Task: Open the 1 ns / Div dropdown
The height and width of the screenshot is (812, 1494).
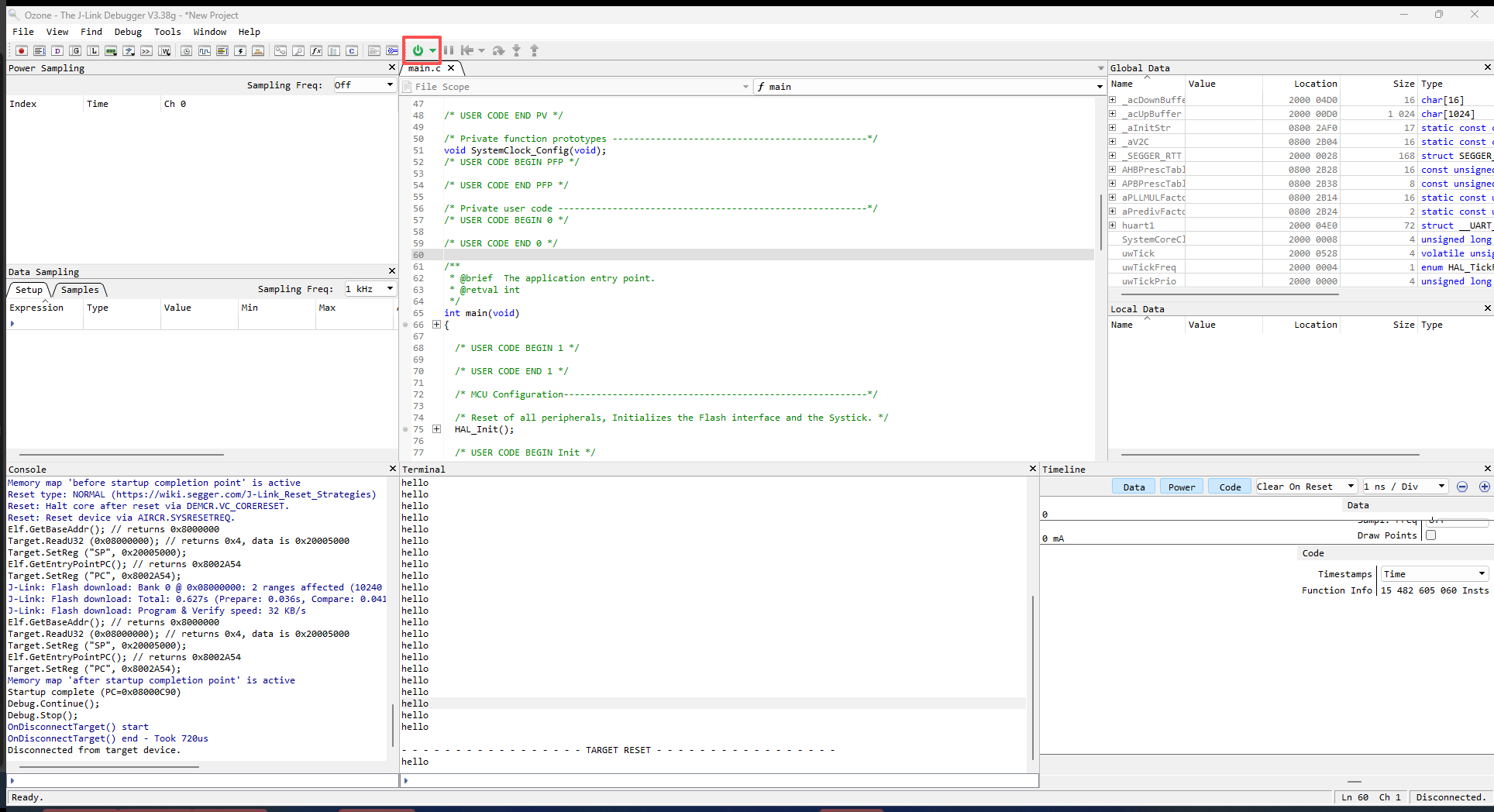Action: pyautogui.click(x=1405, y=487)
